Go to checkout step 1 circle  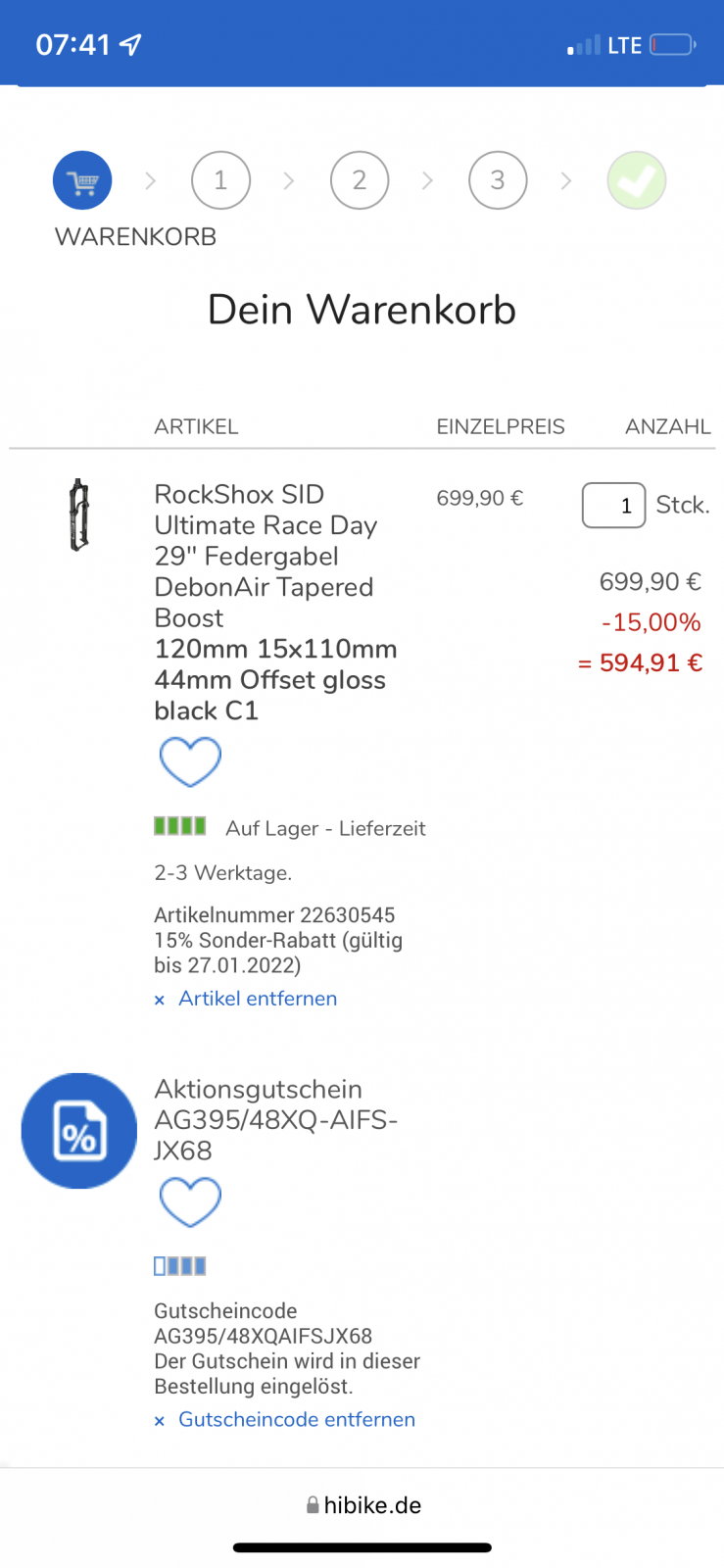coord(220,180)
